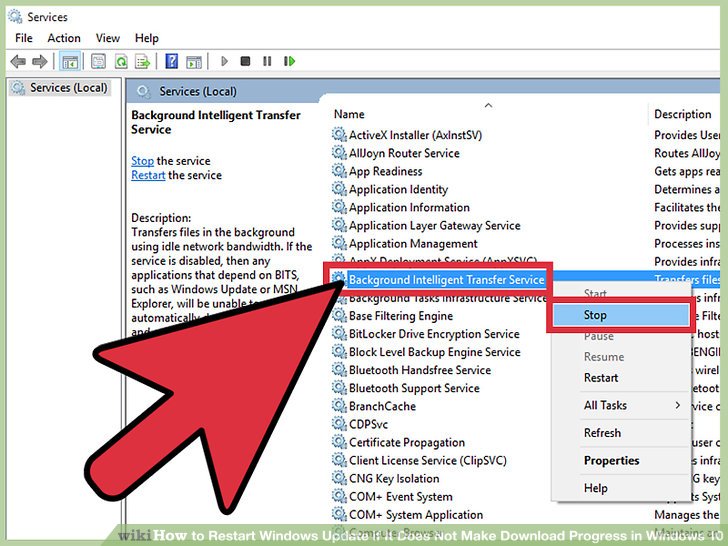
Task: Choose Restart in the context menu
Action: coord(621,378)
